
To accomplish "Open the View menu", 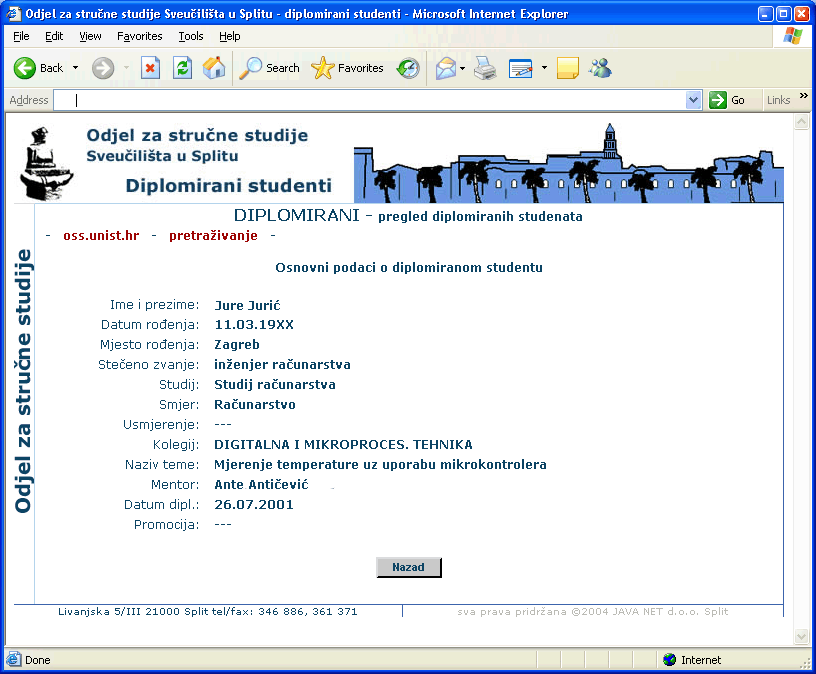I will click(x=90, y=36).
